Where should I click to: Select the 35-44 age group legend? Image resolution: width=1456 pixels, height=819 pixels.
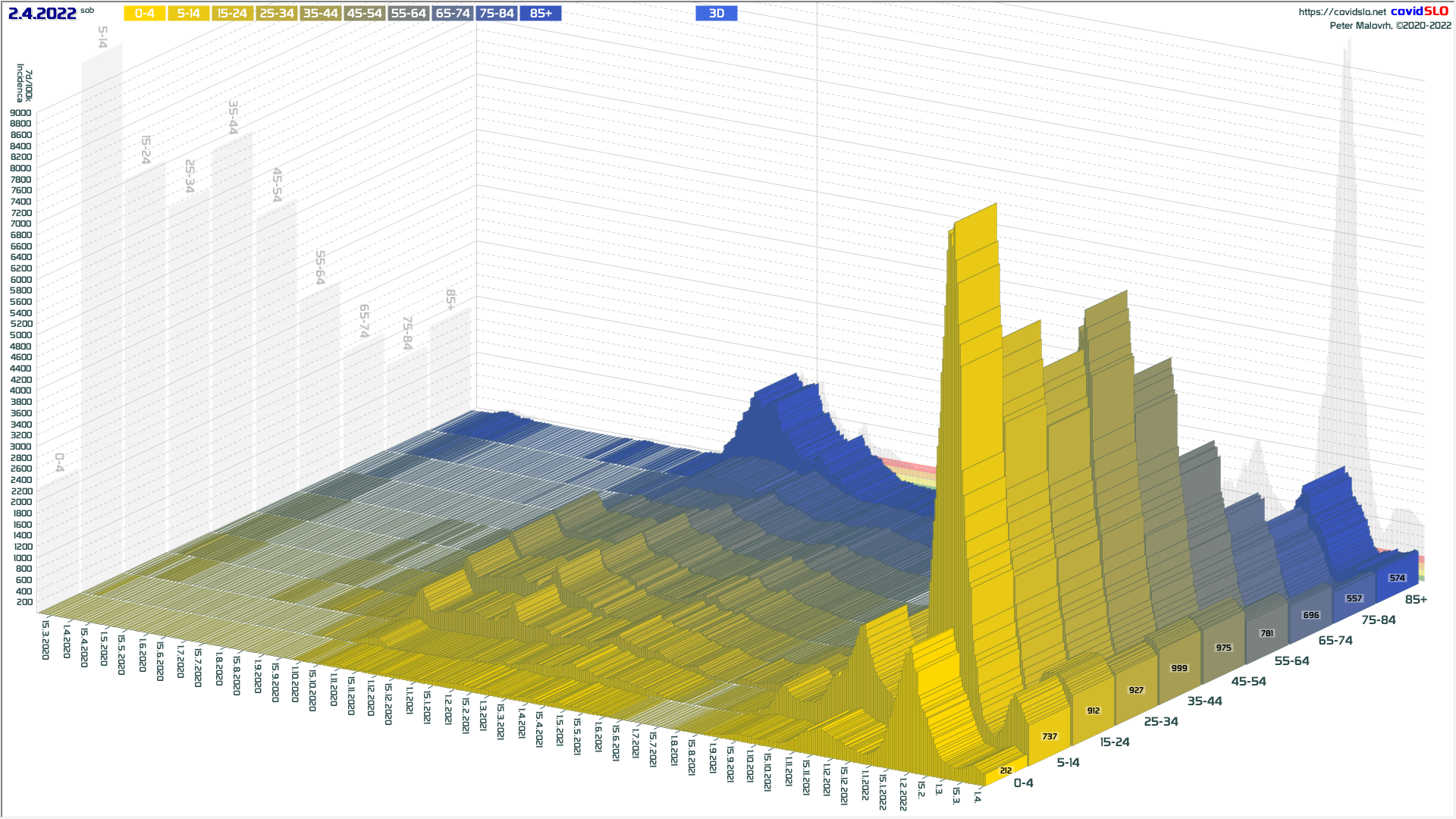point(320,14)
